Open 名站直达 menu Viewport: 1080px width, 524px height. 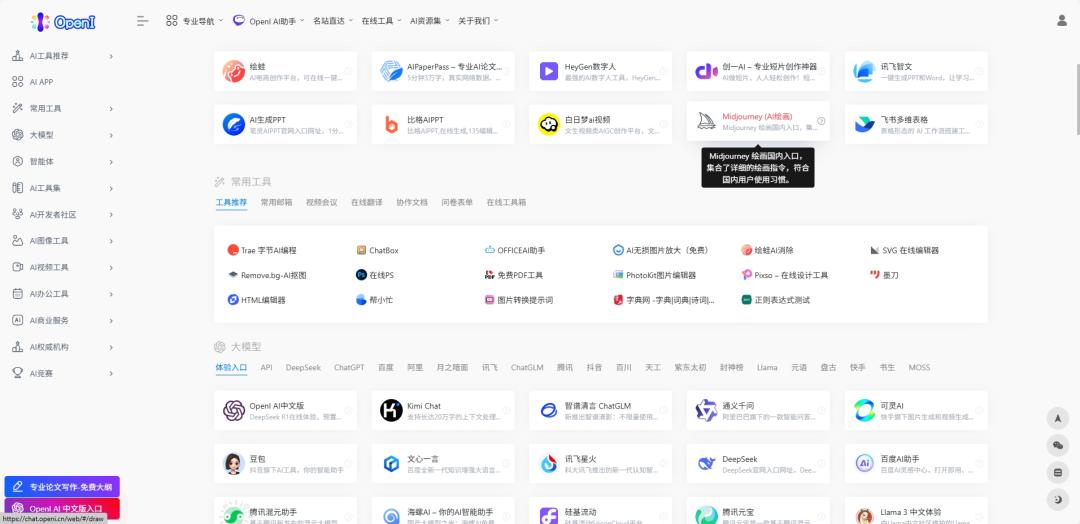coord(333,21)
